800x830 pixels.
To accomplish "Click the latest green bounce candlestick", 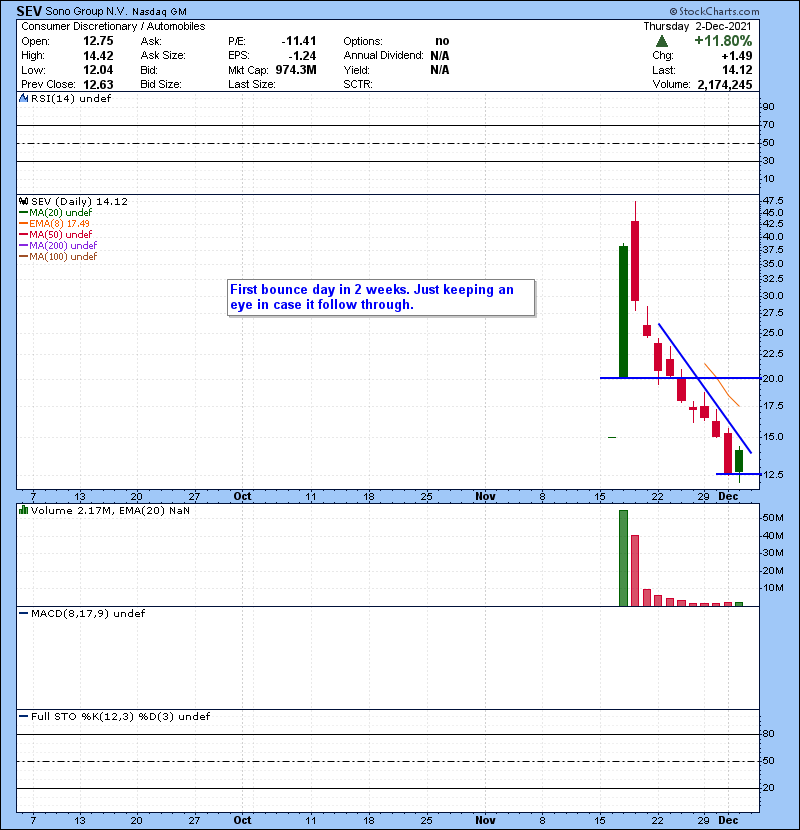I will [x=739, y=461].
